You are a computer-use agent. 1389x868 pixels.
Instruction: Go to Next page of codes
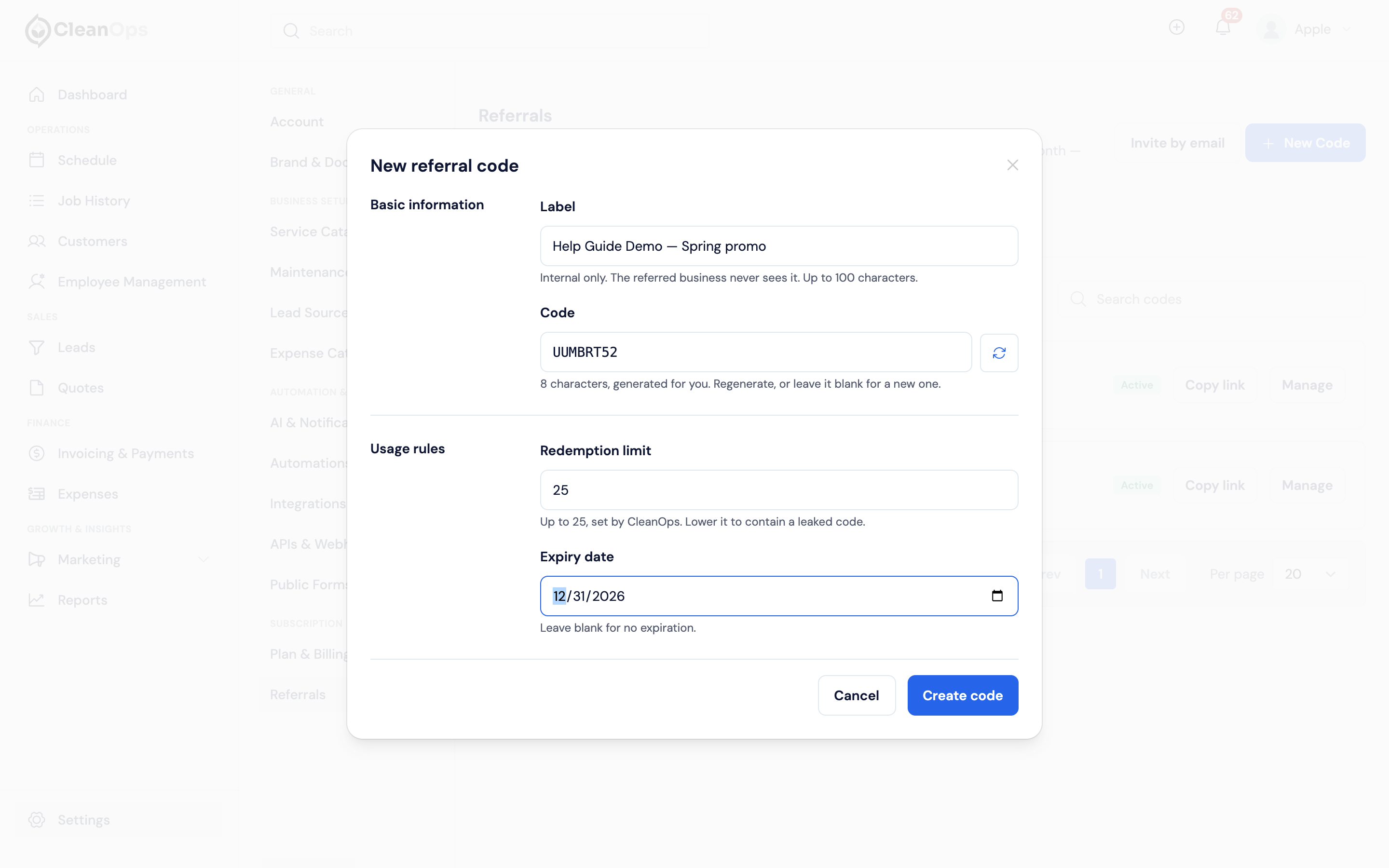(1154, 574)
